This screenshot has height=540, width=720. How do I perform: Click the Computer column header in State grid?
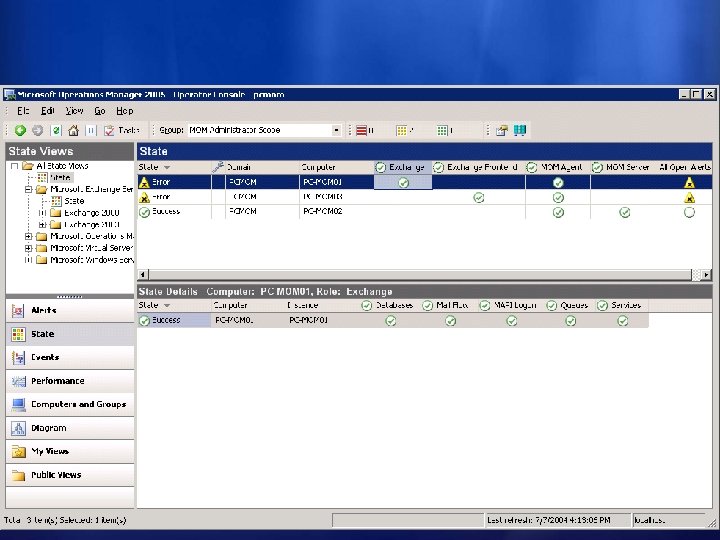point(337,167)
